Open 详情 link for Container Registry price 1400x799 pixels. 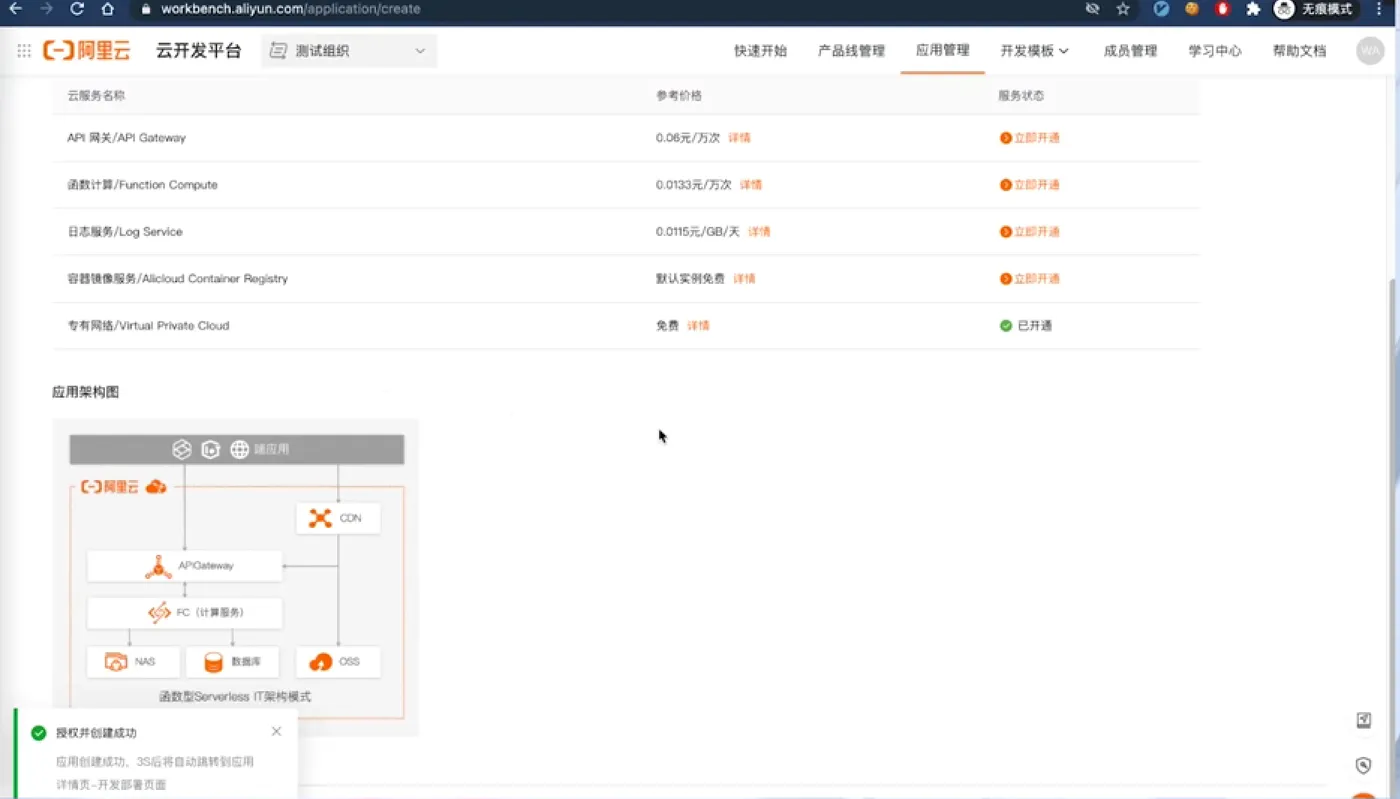click(x=744, y=279)
